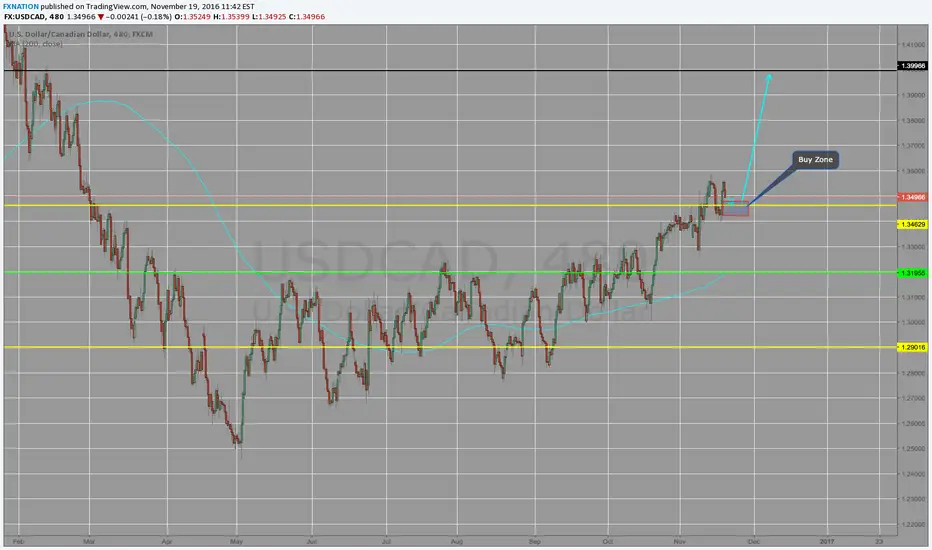Click the TradingView.com text in header
The height and width of the screenshot is (550, 932).
pos(116,7)
